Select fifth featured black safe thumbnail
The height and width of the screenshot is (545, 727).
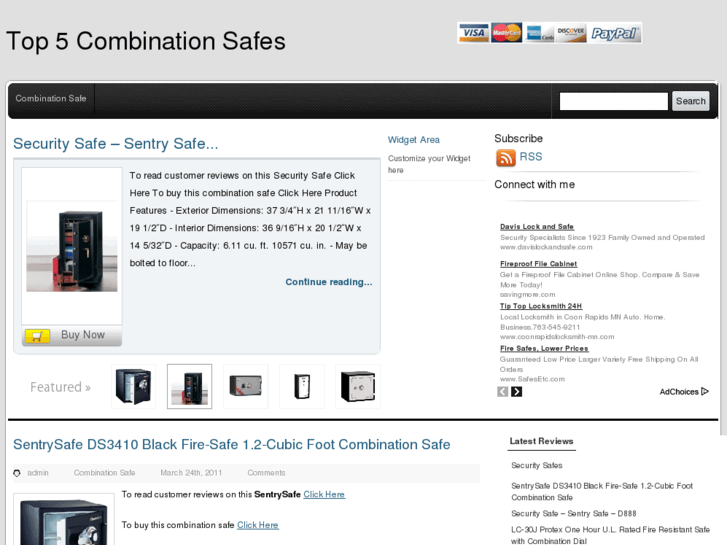(x=358, y=386)
